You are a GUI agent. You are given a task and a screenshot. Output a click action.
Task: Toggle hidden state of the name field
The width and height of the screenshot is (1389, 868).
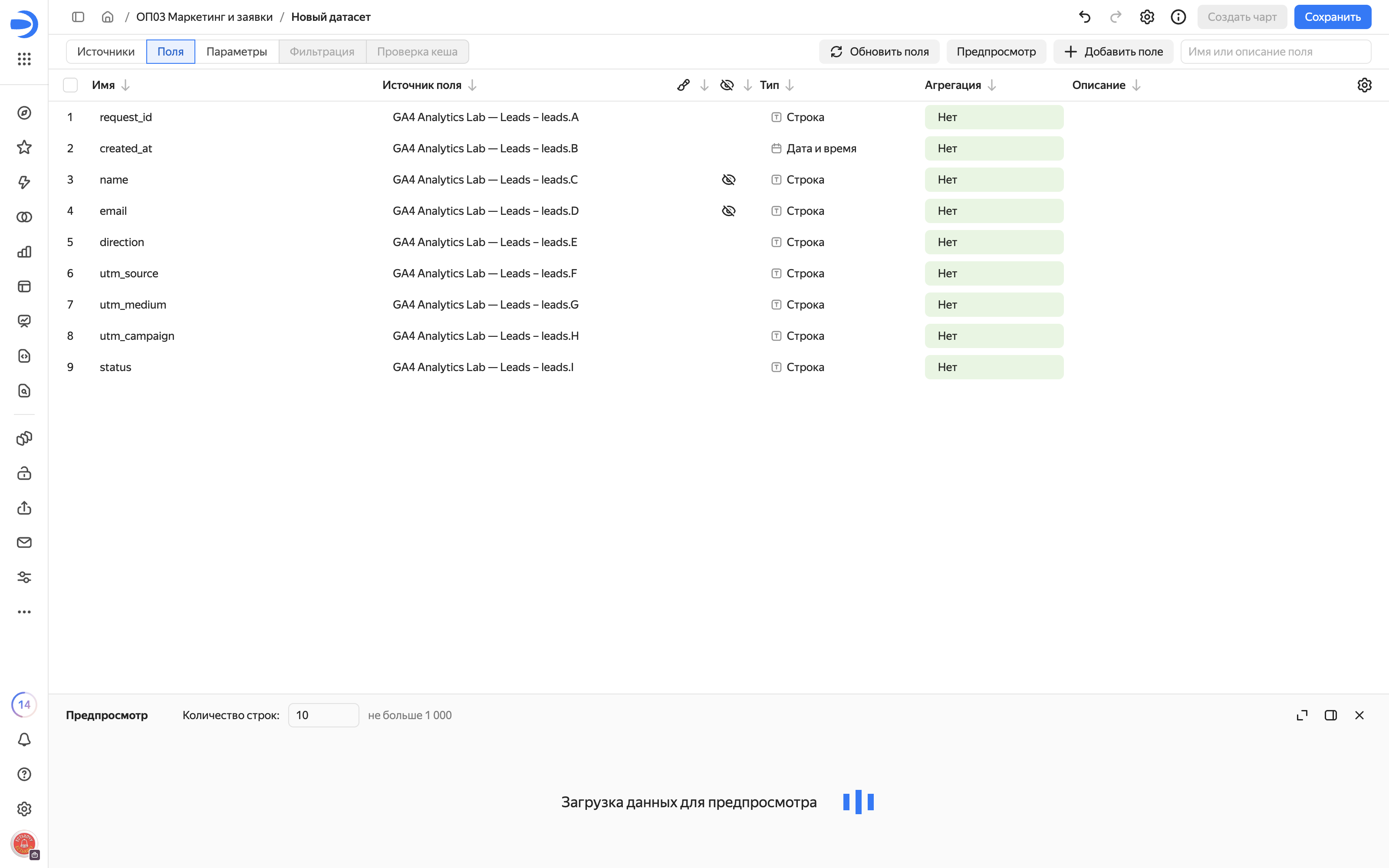point(728,180)
